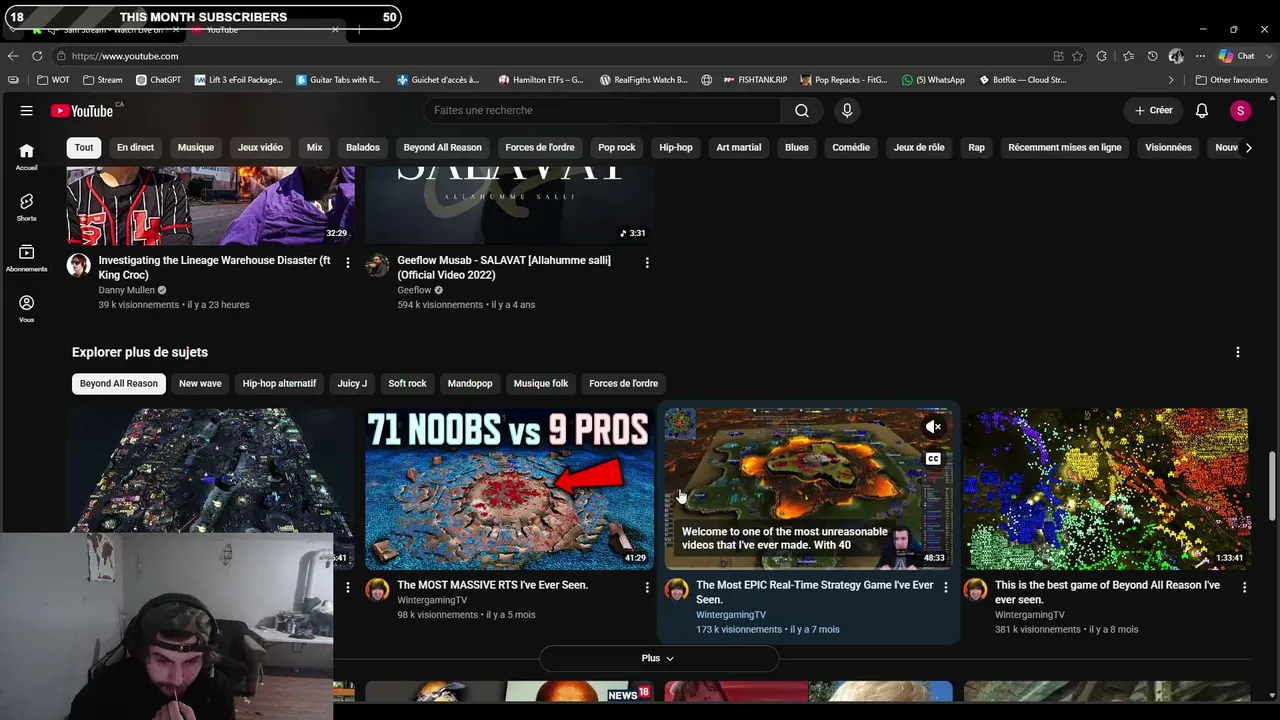Screen dimensions: 1280x720
Task: Open the Danny Mullen channel name link
Action: tap(126, 290)
